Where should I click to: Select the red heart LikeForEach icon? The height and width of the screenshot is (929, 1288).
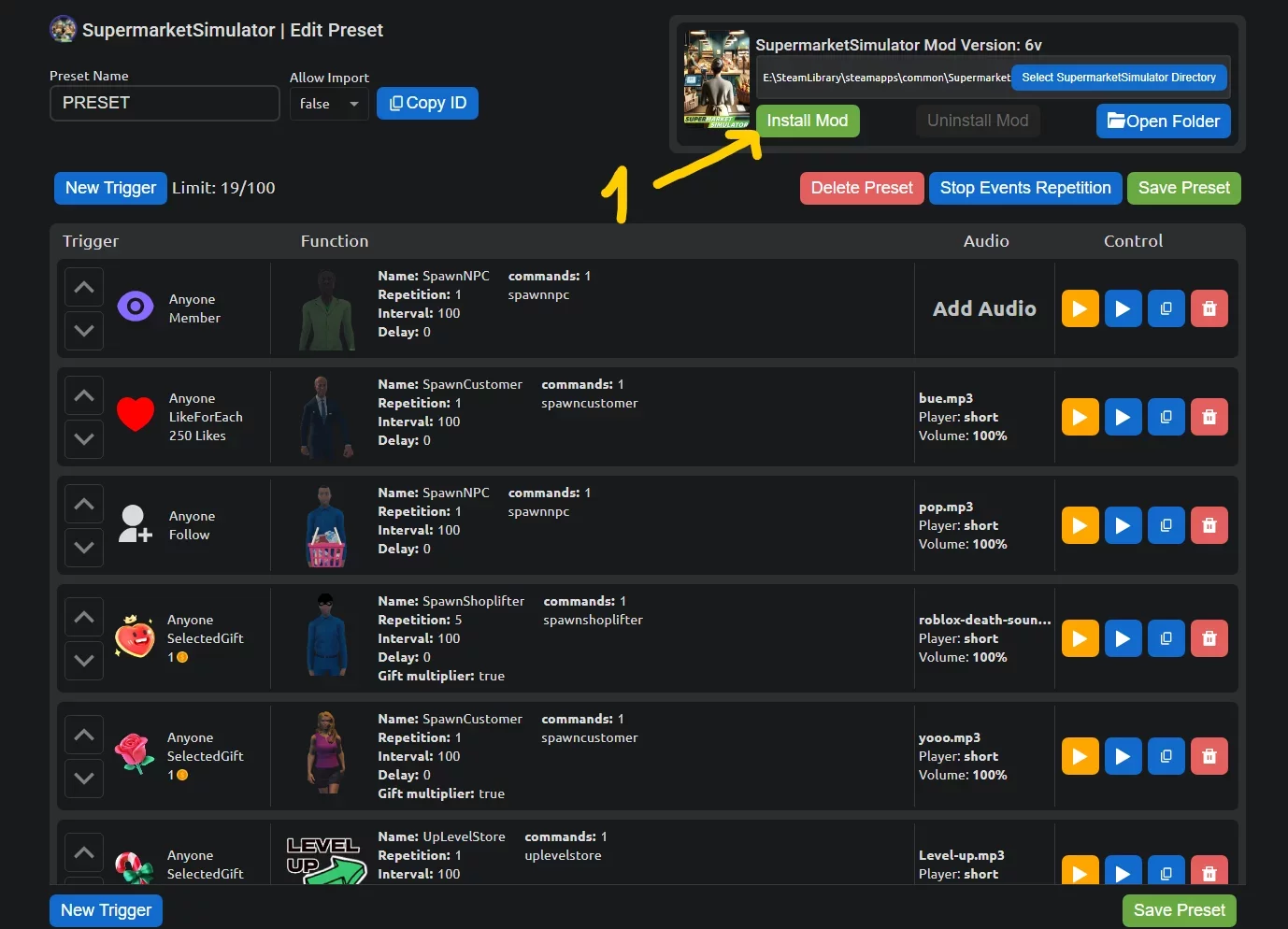tap(136, 414)
